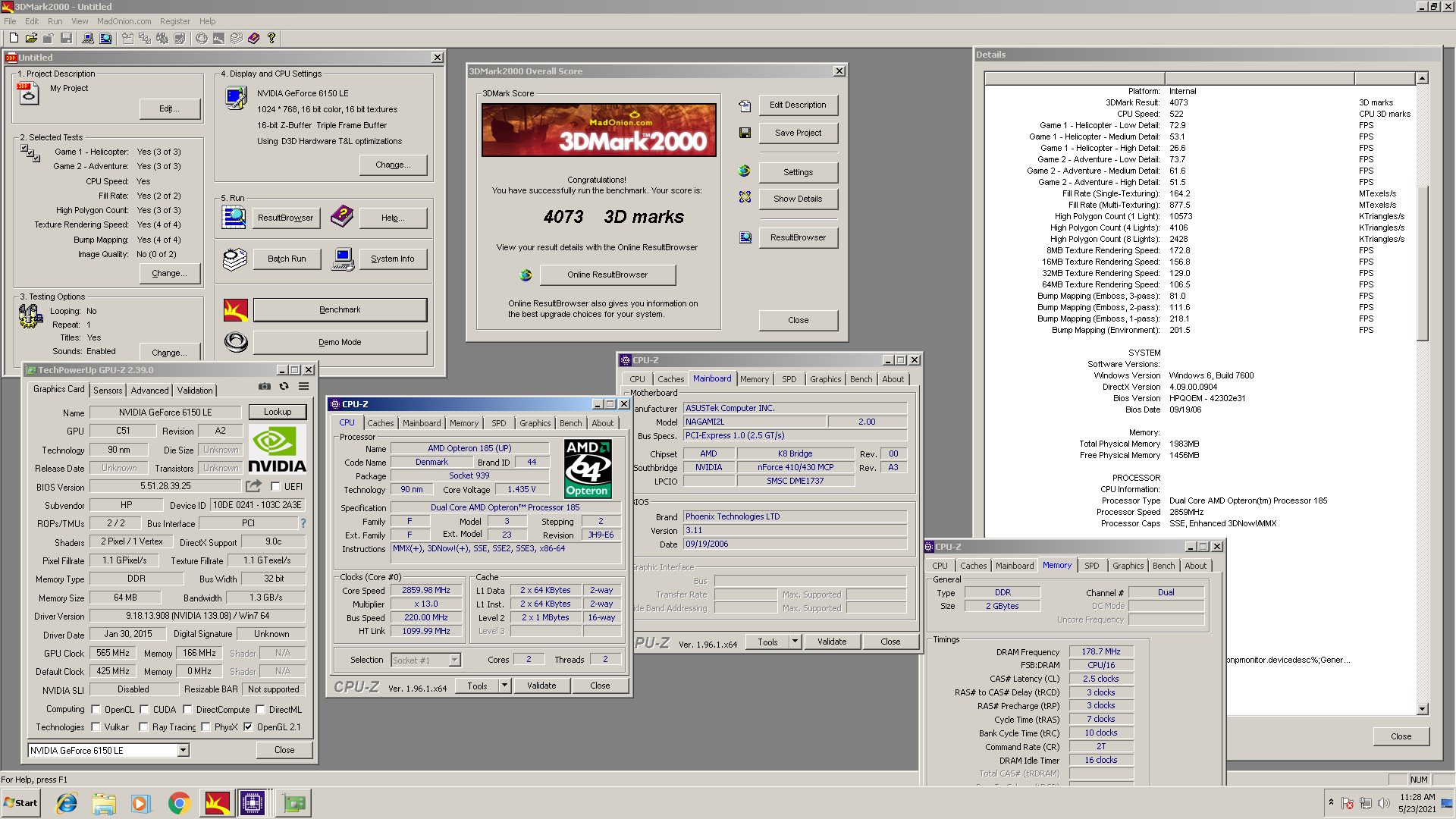Viewport: 1456px width, 819px height.
Task: Click the New project toolbar icon
Action: tap(14, 38)
